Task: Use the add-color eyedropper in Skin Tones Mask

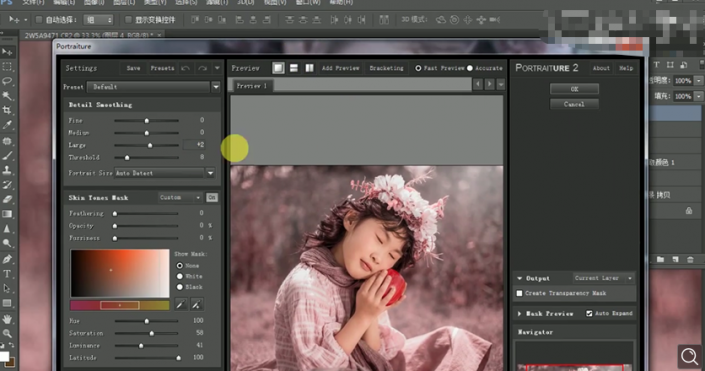Action: [x=197, y=304]
